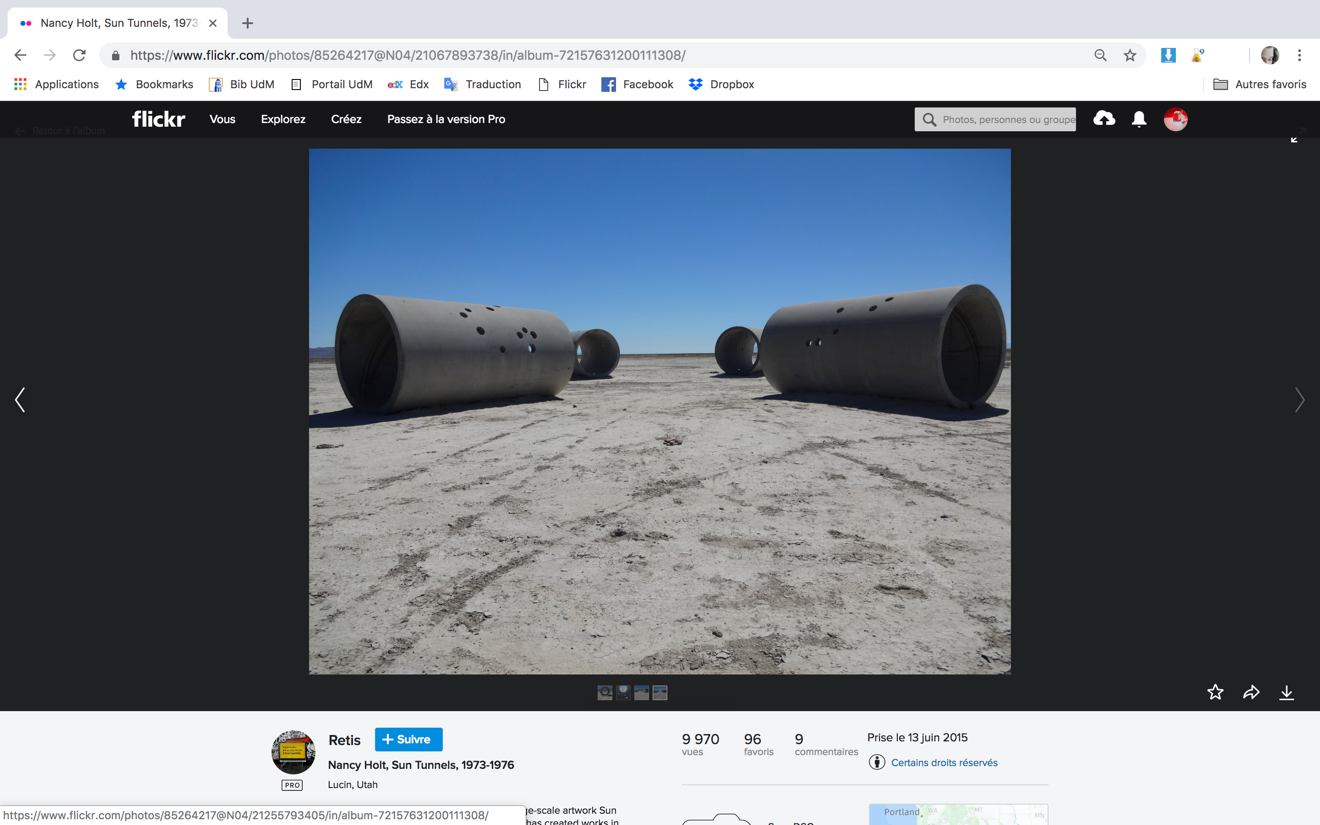Click the Prise le 13 juin 2015 date
The image size is (1320, 825).
917,738
